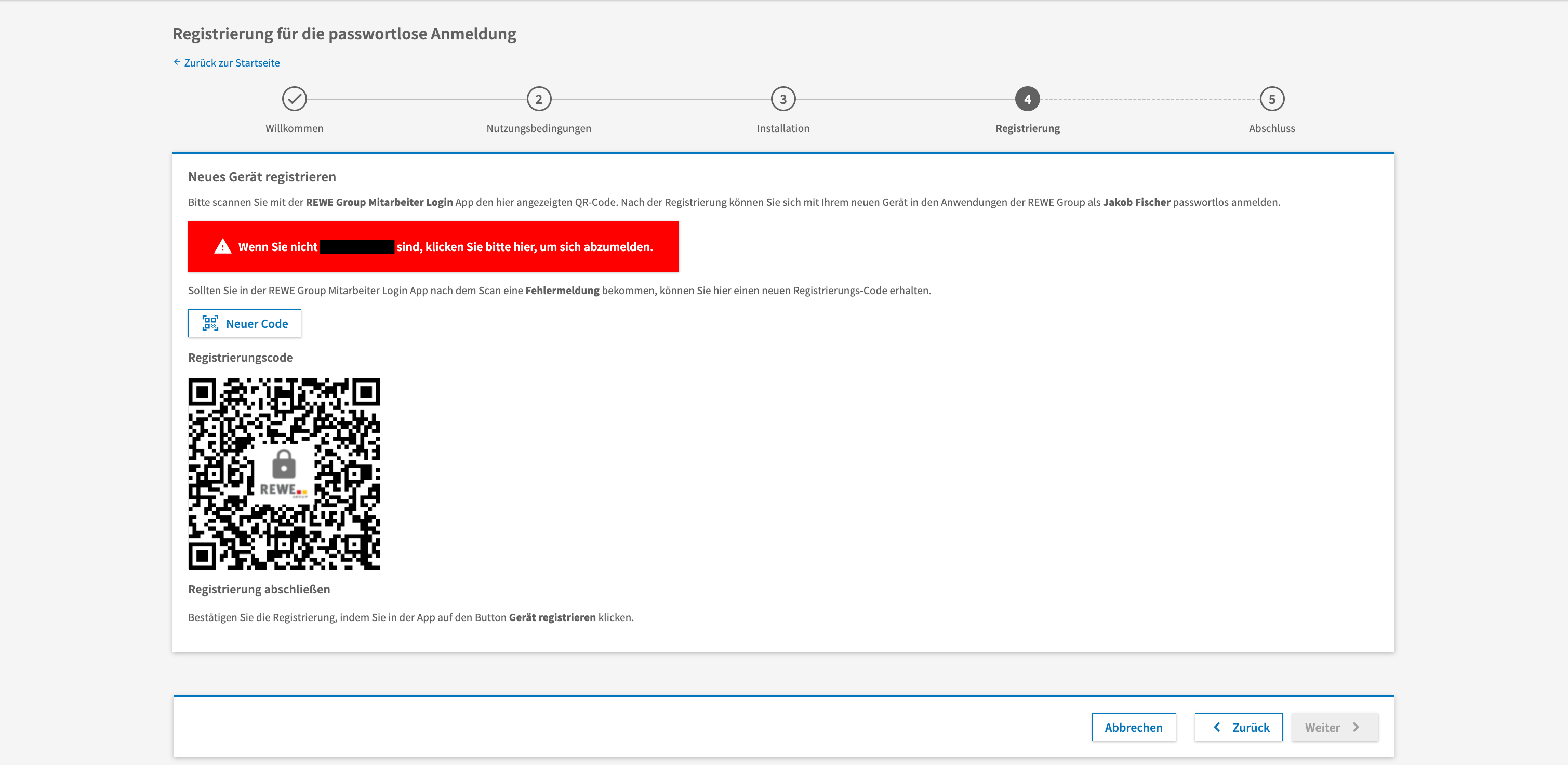Click the Registrierung step label

coord(1028,128)
